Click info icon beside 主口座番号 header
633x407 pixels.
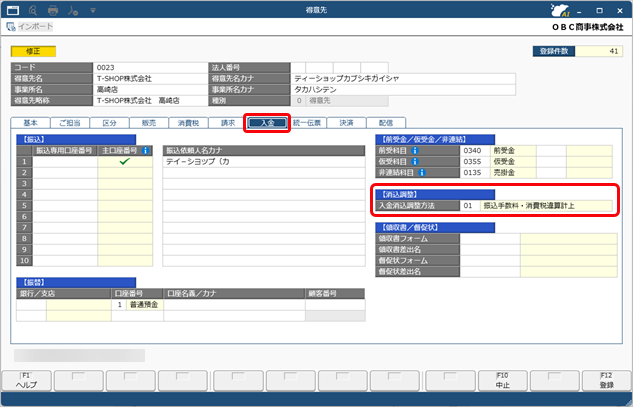pyautogui.click(x=145, y=151)
